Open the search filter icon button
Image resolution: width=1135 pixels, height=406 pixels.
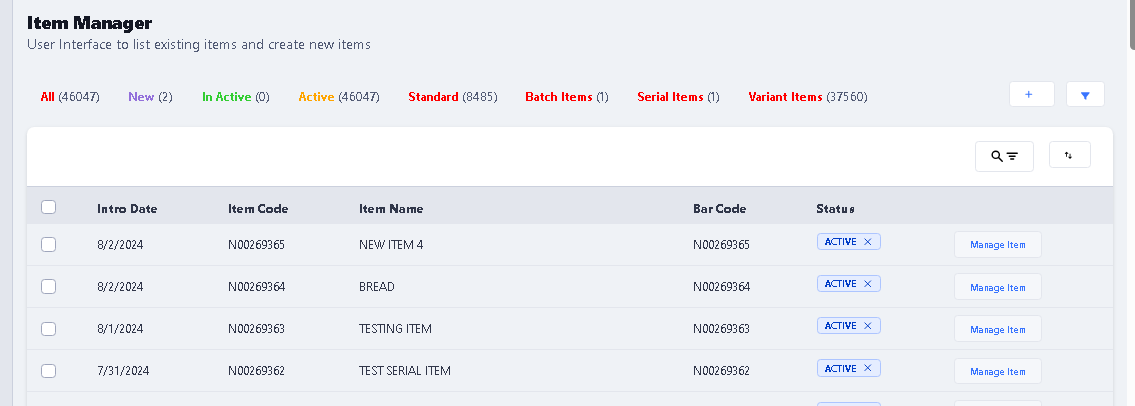tap(1004, 156)
